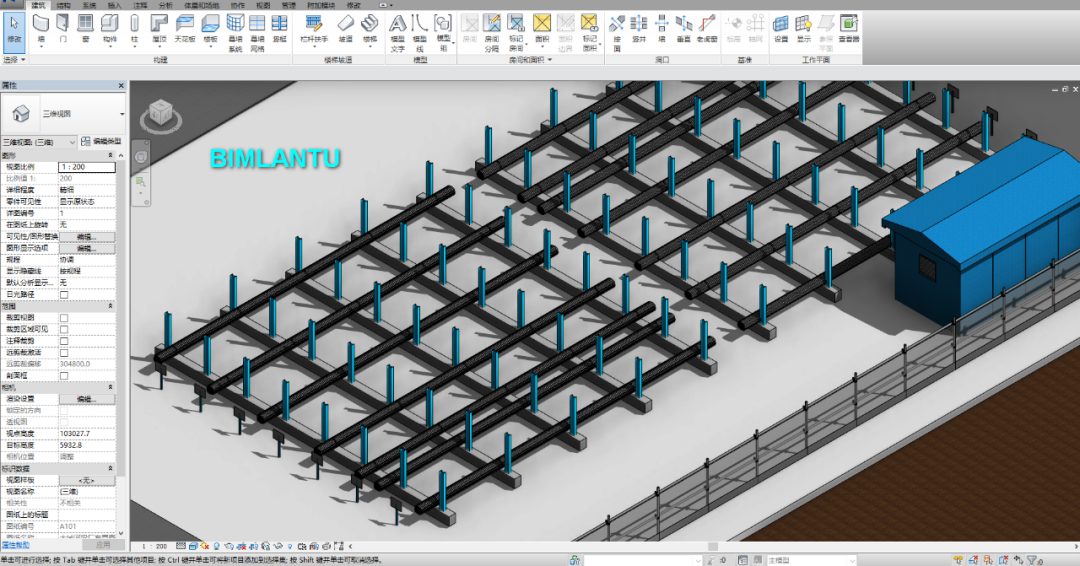Click the View Scale 1 : 200 input field
The image size is (1080, 566).
point(87,167)
